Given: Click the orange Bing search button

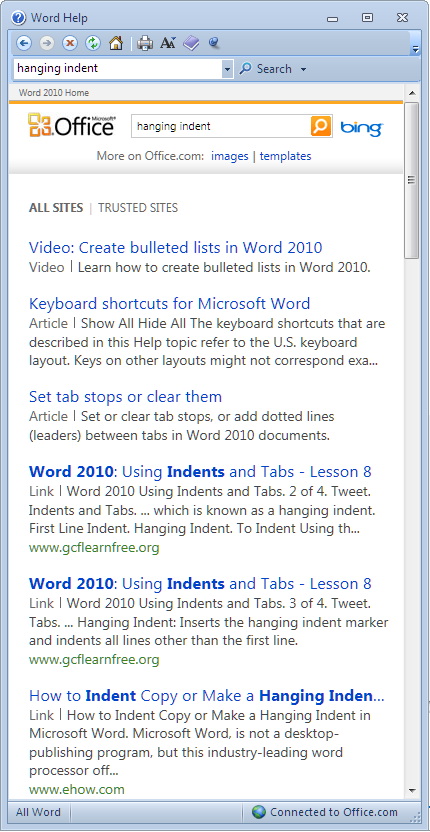Looking at the screenshot, I should [x=321, y=126].
